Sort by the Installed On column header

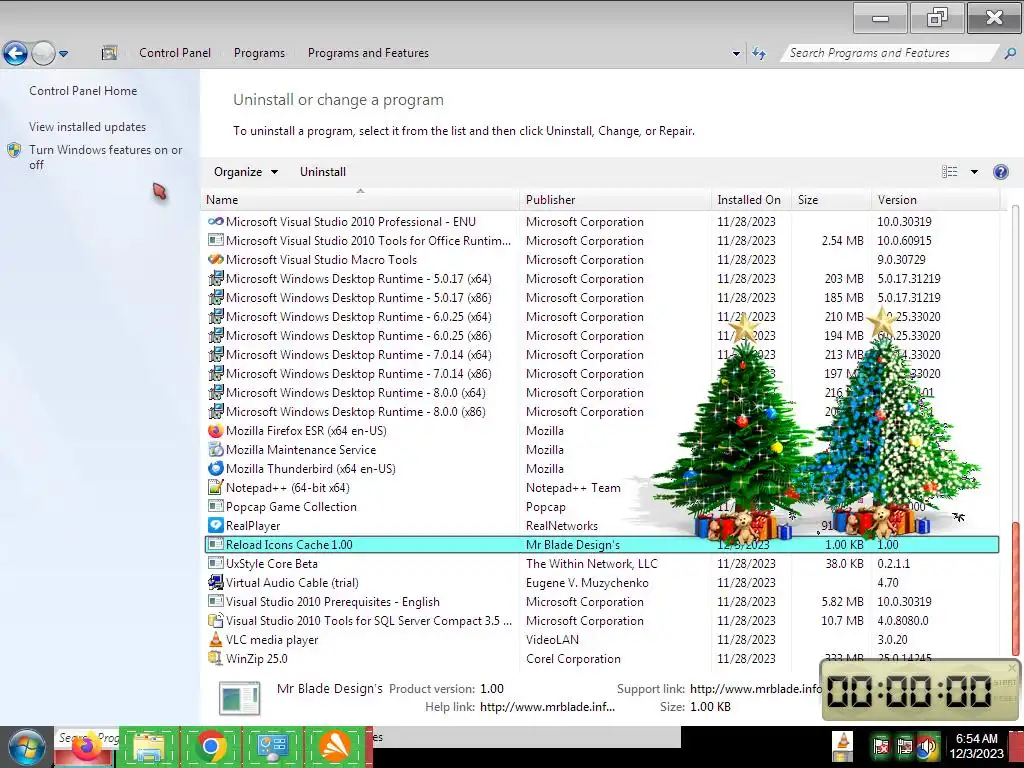click(751, 200)
